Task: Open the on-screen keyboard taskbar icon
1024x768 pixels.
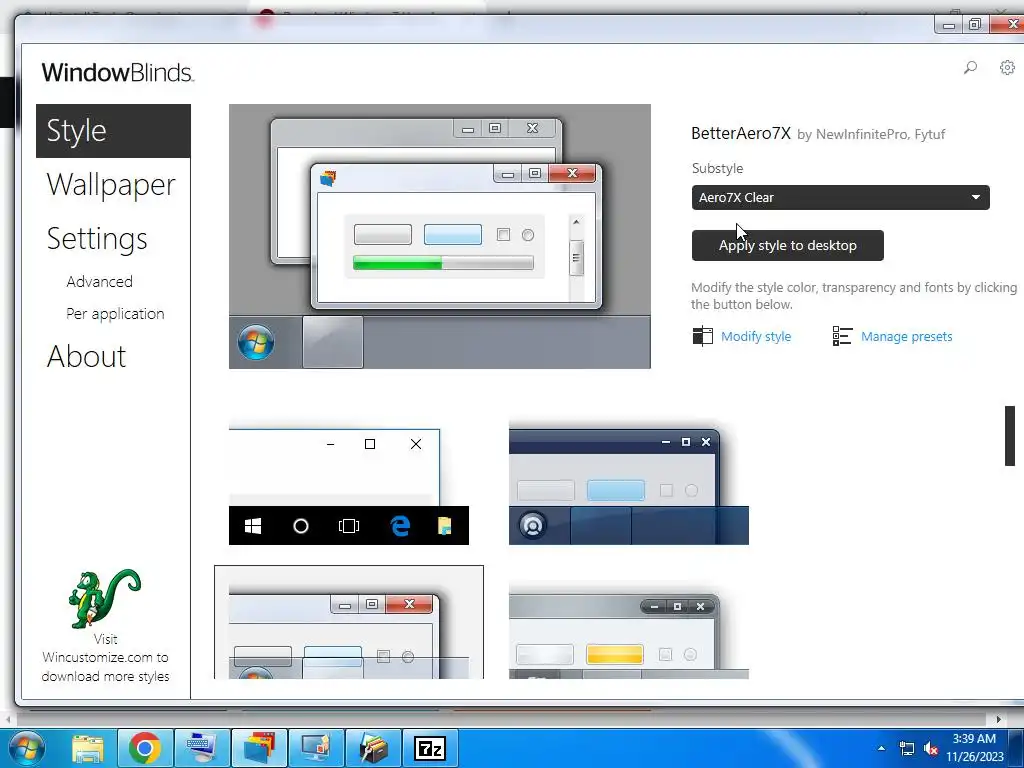Action: coord(202,748)
